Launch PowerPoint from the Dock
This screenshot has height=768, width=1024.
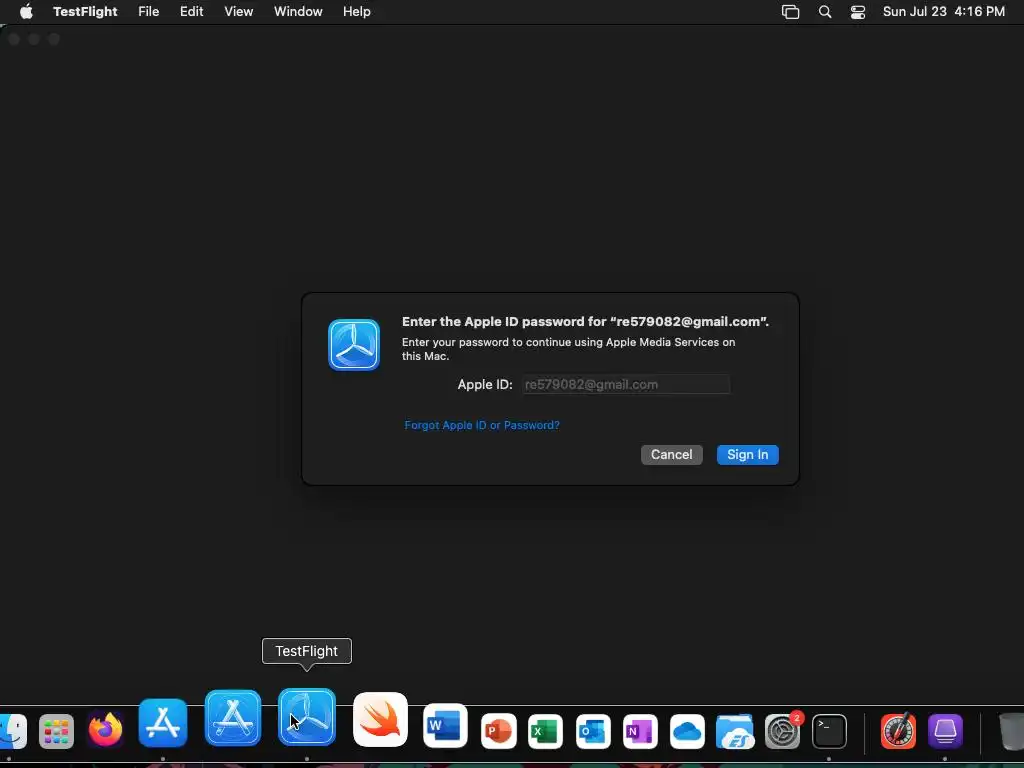tap(498, 731)
